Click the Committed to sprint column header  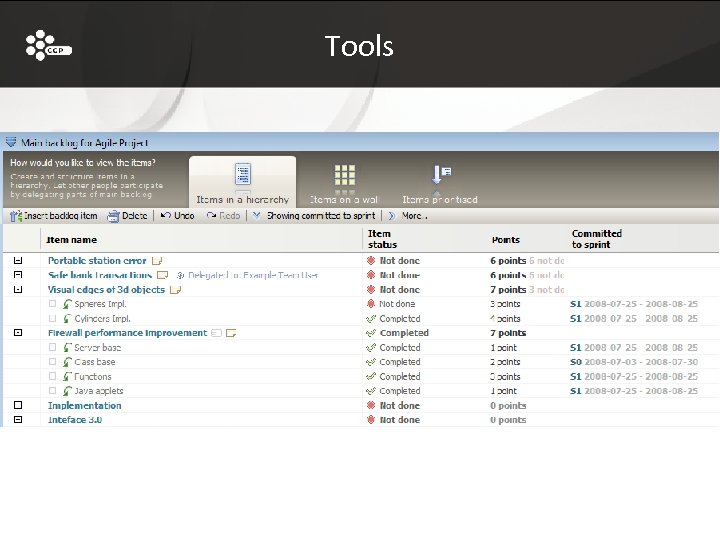click(596, 239)
